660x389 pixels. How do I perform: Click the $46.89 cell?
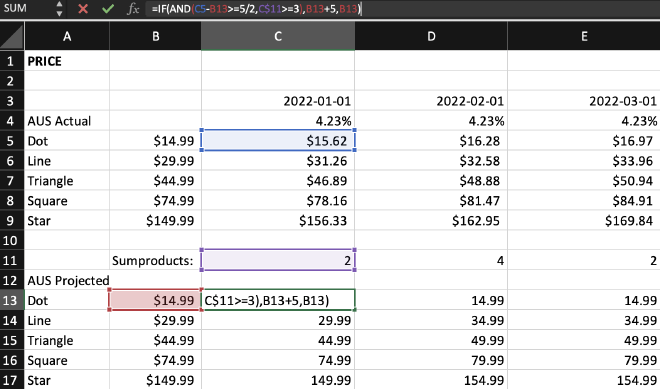coord(278,181)
